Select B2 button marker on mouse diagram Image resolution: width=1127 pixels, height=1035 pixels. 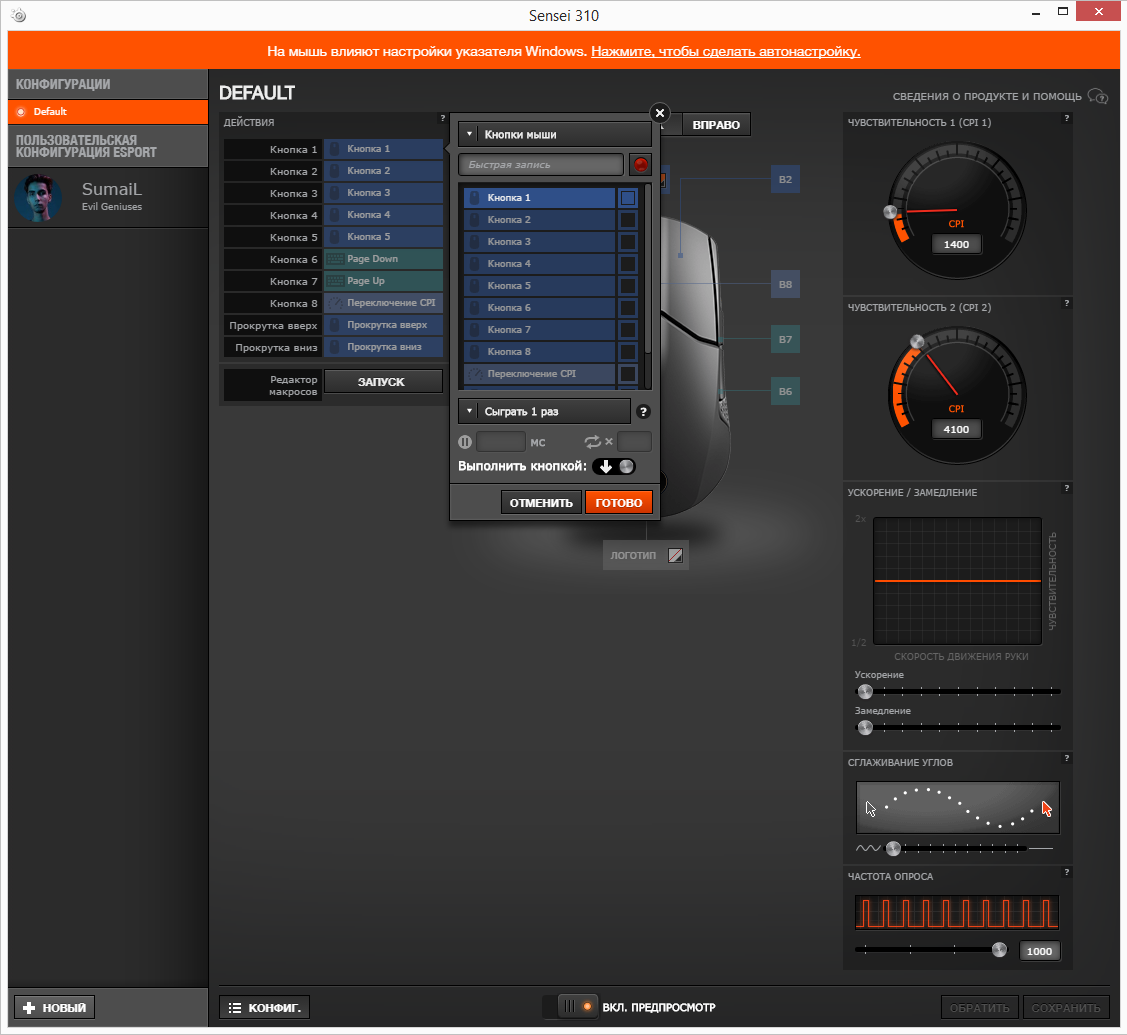point(785,180)
